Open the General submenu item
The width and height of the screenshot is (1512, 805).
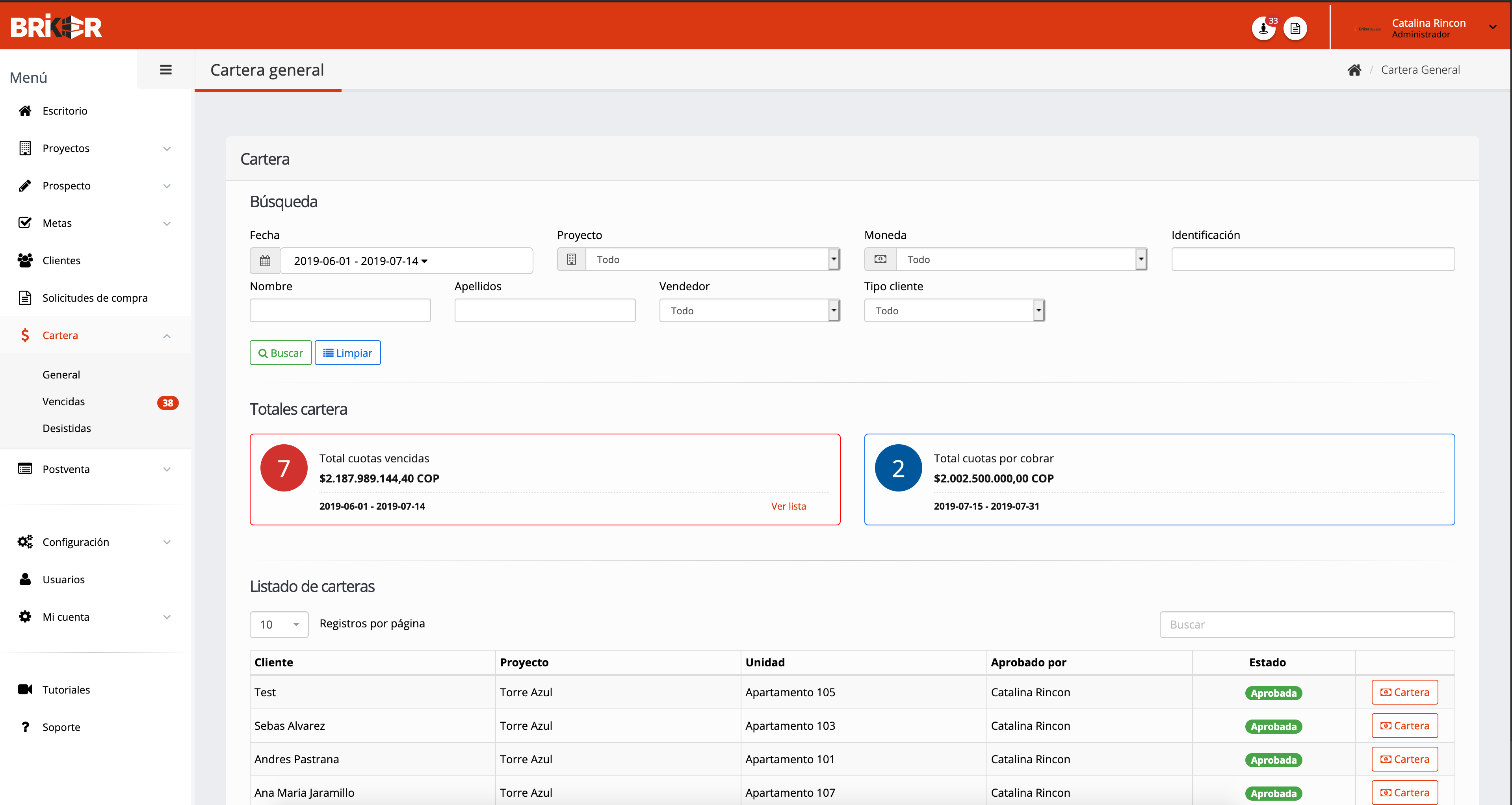coord(61,374)
